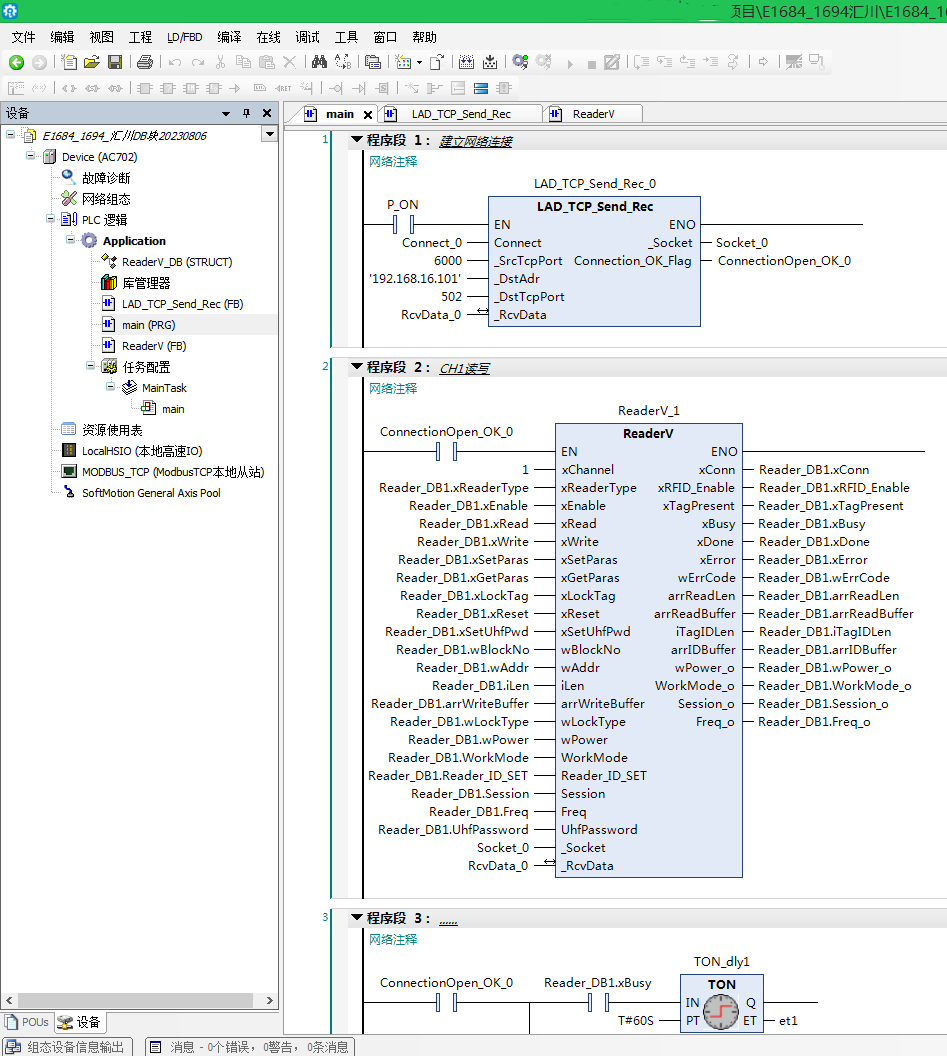Switch to the POUs bottom tab
Viewport: 947px width, 1056px height.
pyautogui.click(x=27, y=1022)
